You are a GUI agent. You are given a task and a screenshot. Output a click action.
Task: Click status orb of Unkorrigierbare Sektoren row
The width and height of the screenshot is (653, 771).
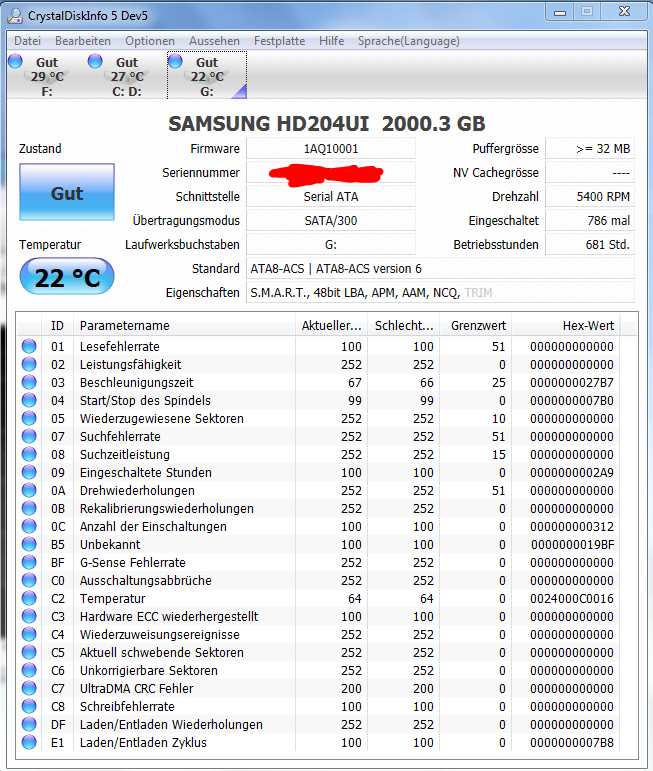[x=29, y=670]
